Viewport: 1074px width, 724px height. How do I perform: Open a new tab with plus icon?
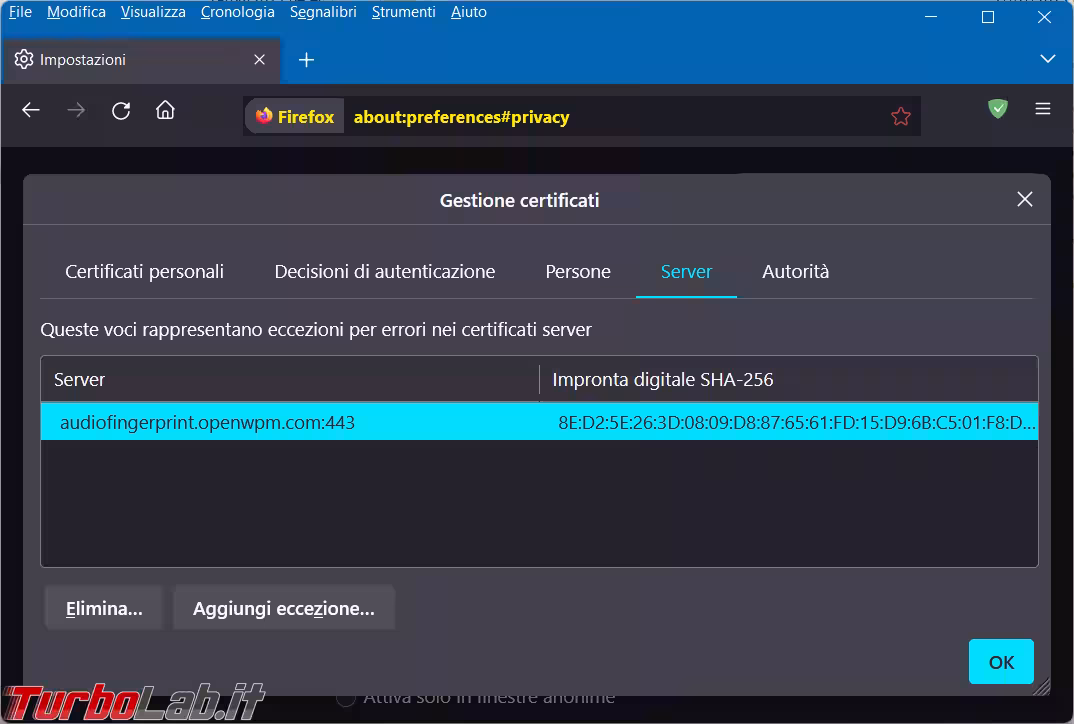306,60
